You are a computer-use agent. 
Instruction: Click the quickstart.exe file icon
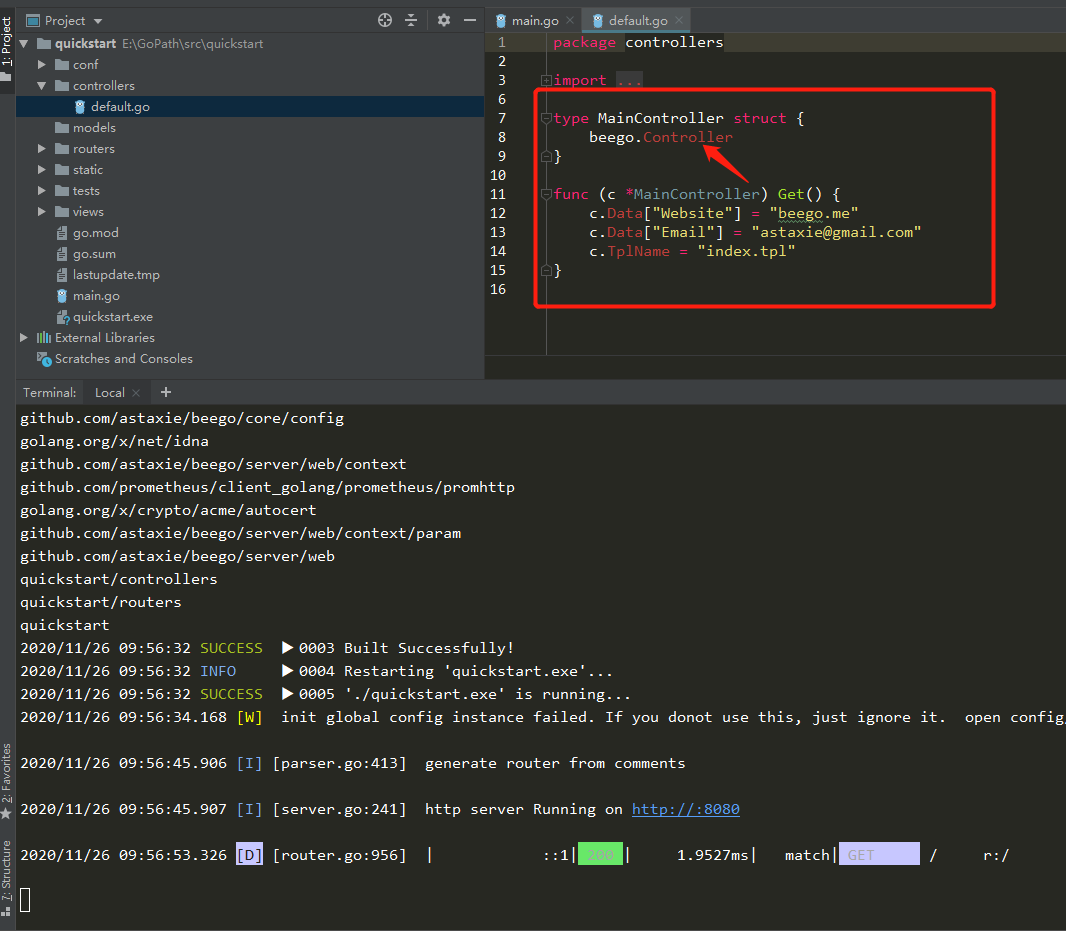(63, 318)
